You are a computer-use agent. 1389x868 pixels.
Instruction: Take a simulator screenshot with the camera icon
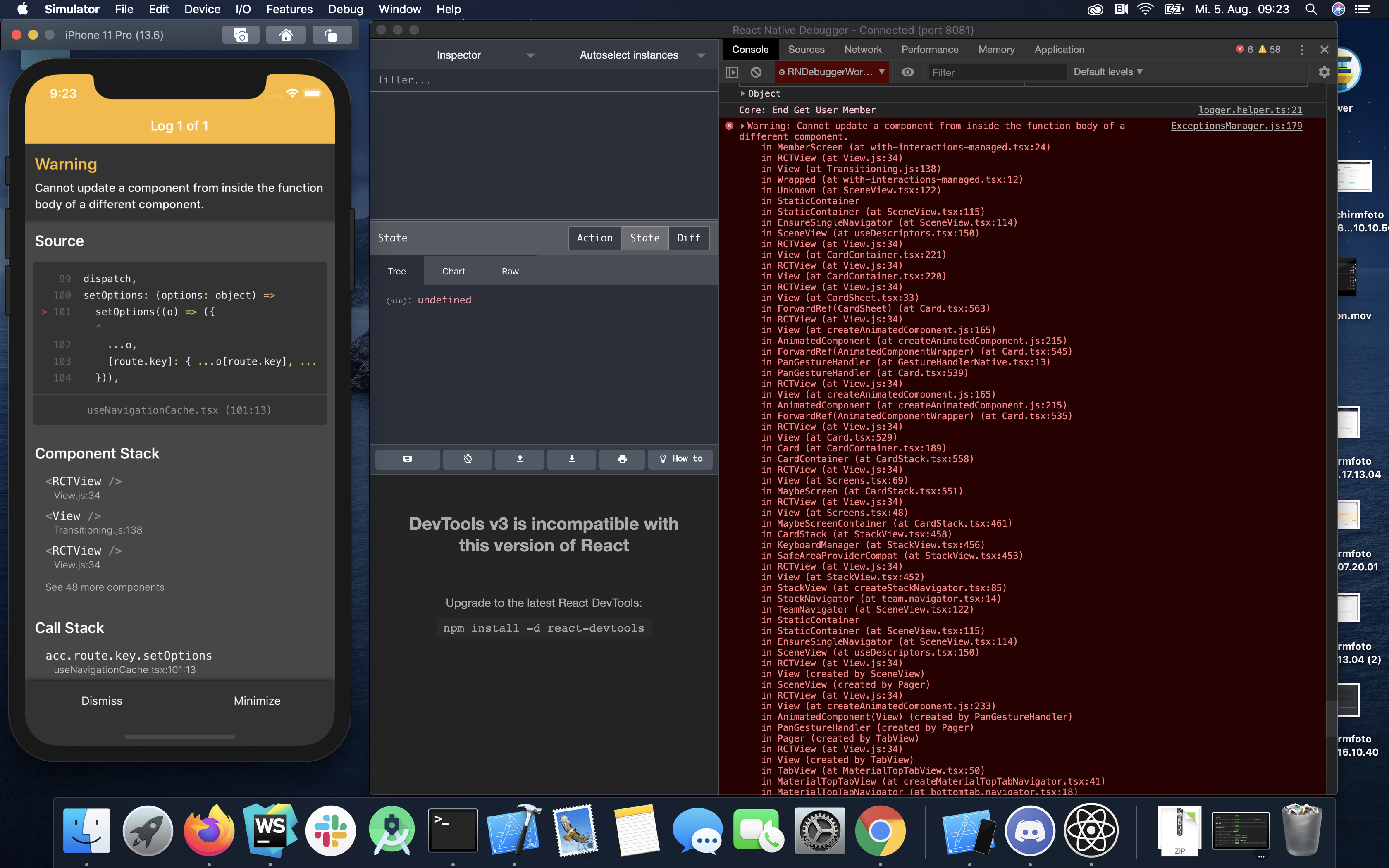click(x=241, y=35)
